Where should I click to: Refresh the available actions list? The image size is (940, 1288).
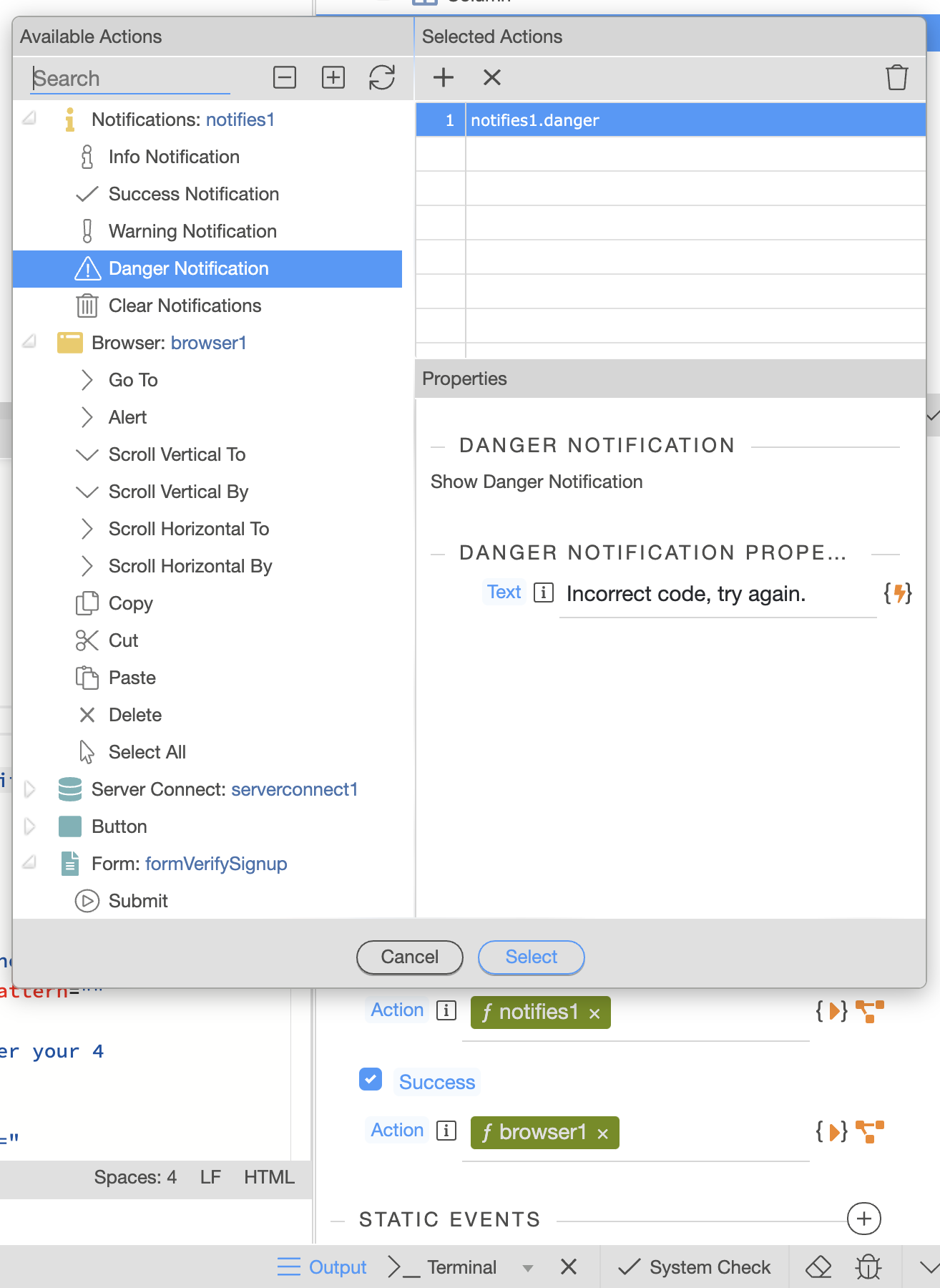point(382,77)
